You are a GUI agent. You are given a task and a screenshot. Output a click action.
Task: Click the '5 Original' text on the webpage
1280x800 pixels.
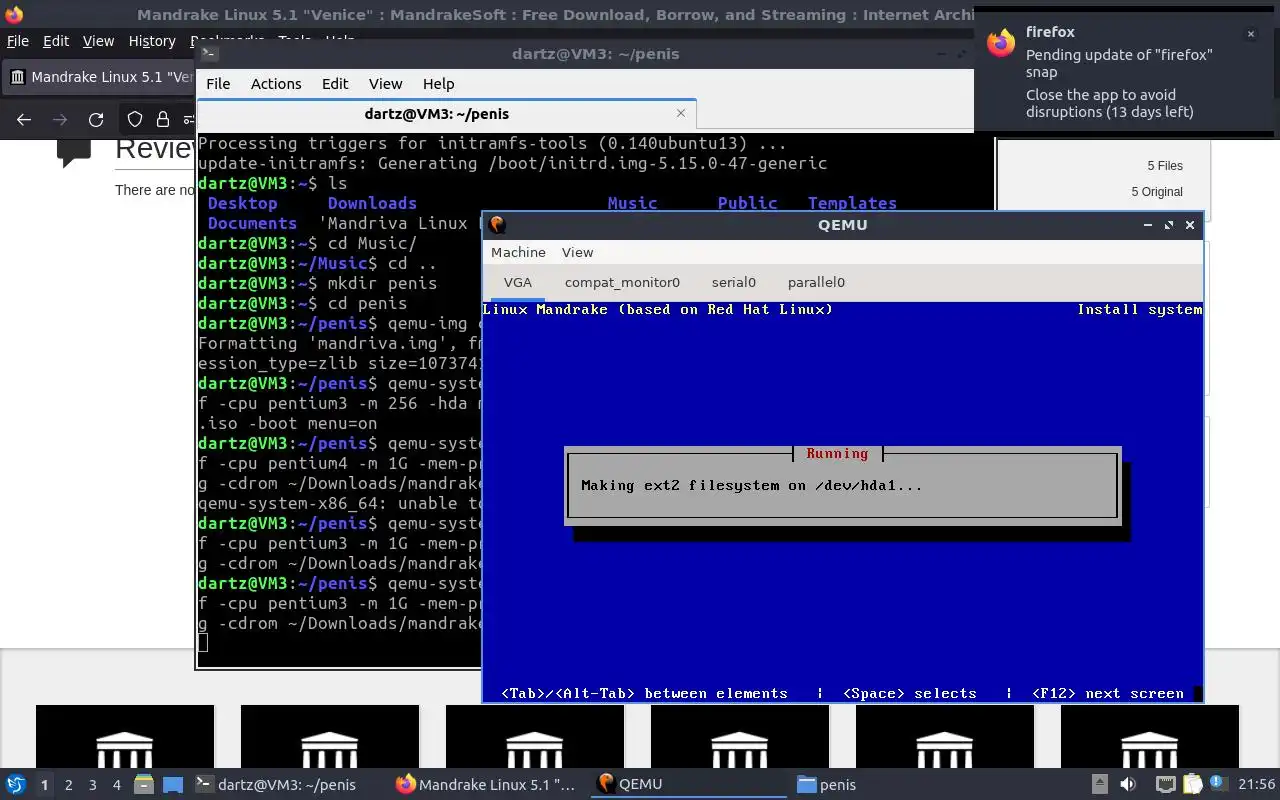click(1157, 192)
